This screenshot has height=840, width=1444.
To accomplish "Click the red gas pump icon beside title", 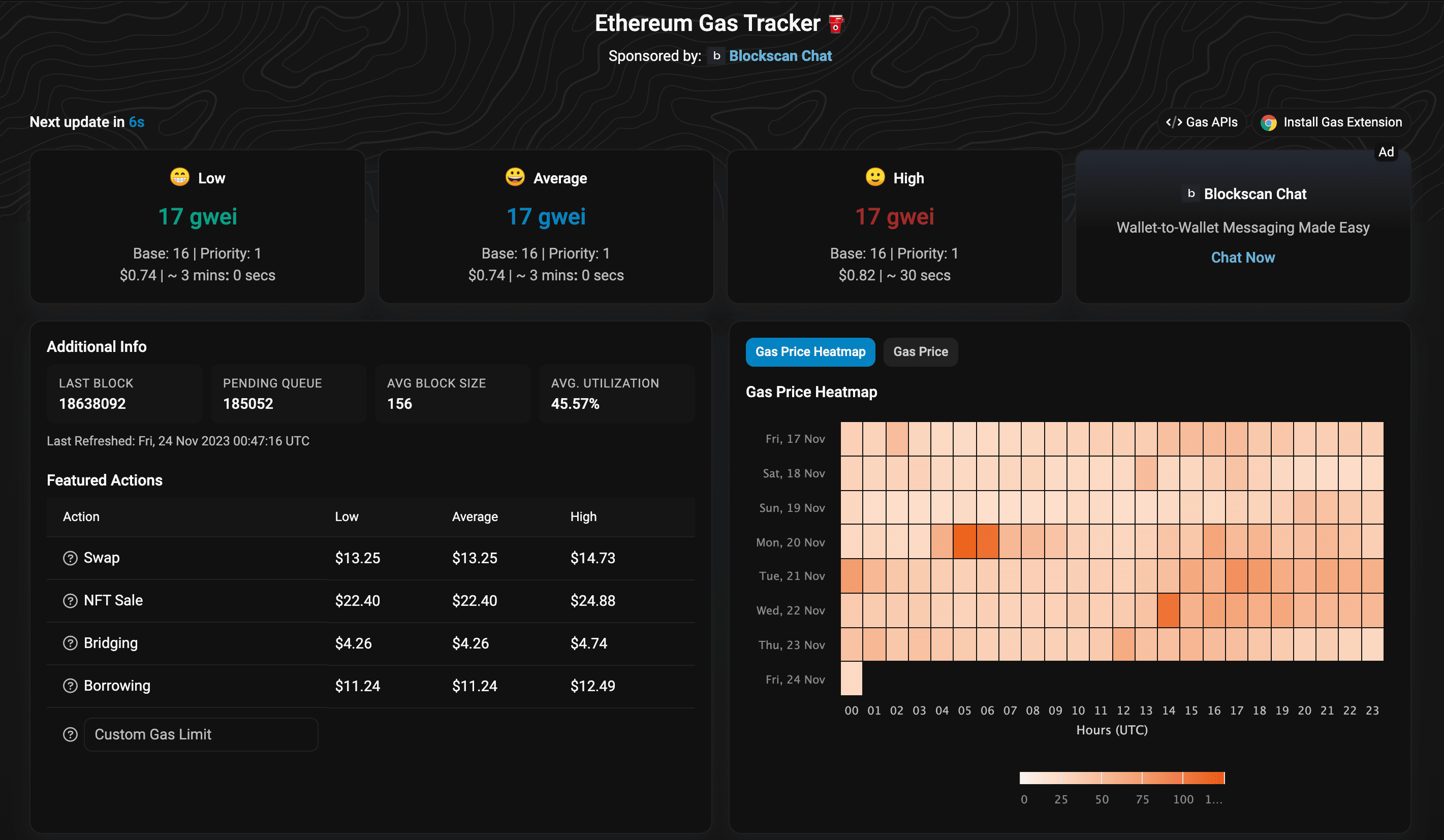I will coord(836,24).
